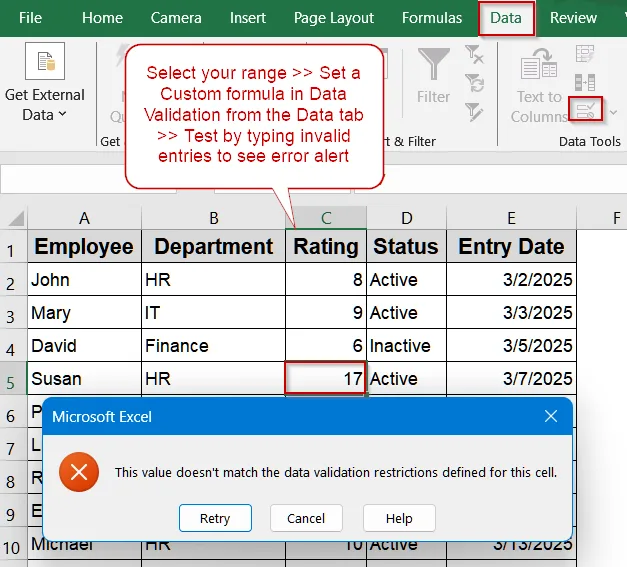
Task: Expand the Get External Data dropdown
Action: pyautogui.click(x=62, y=114)
